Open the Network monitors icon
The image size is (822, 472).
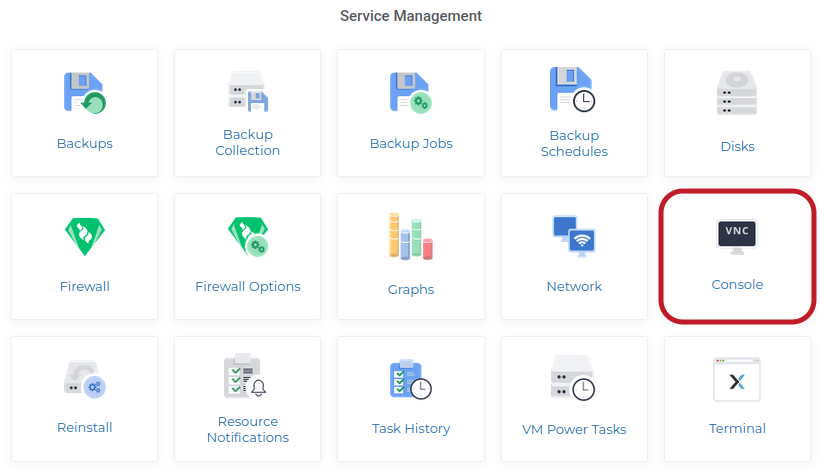pos(573,236)
